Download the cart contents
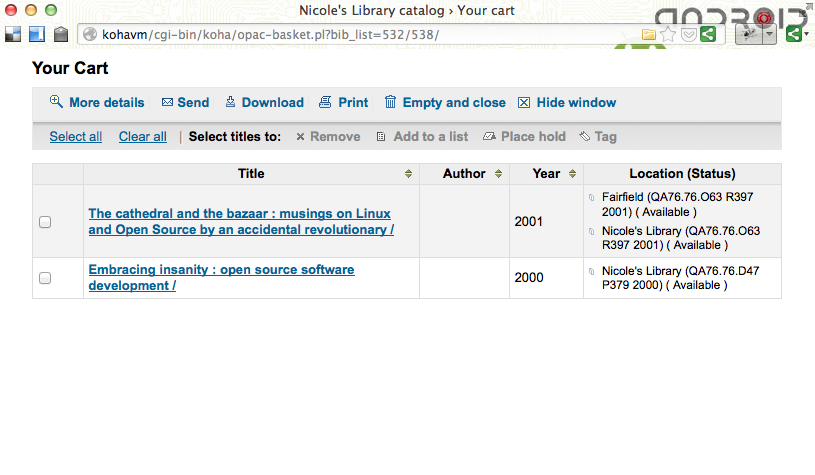The width and height of the screenshot is (815, 475). point(264,103)
